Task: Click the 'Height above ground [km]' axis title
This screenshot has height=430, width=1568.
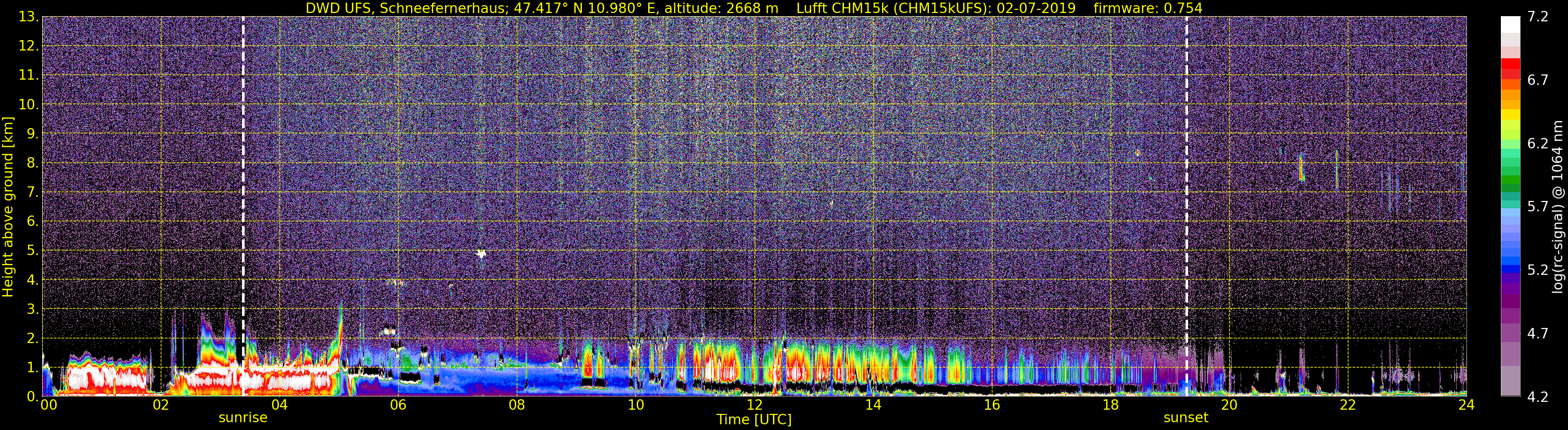Action: [x=8, y=207]
